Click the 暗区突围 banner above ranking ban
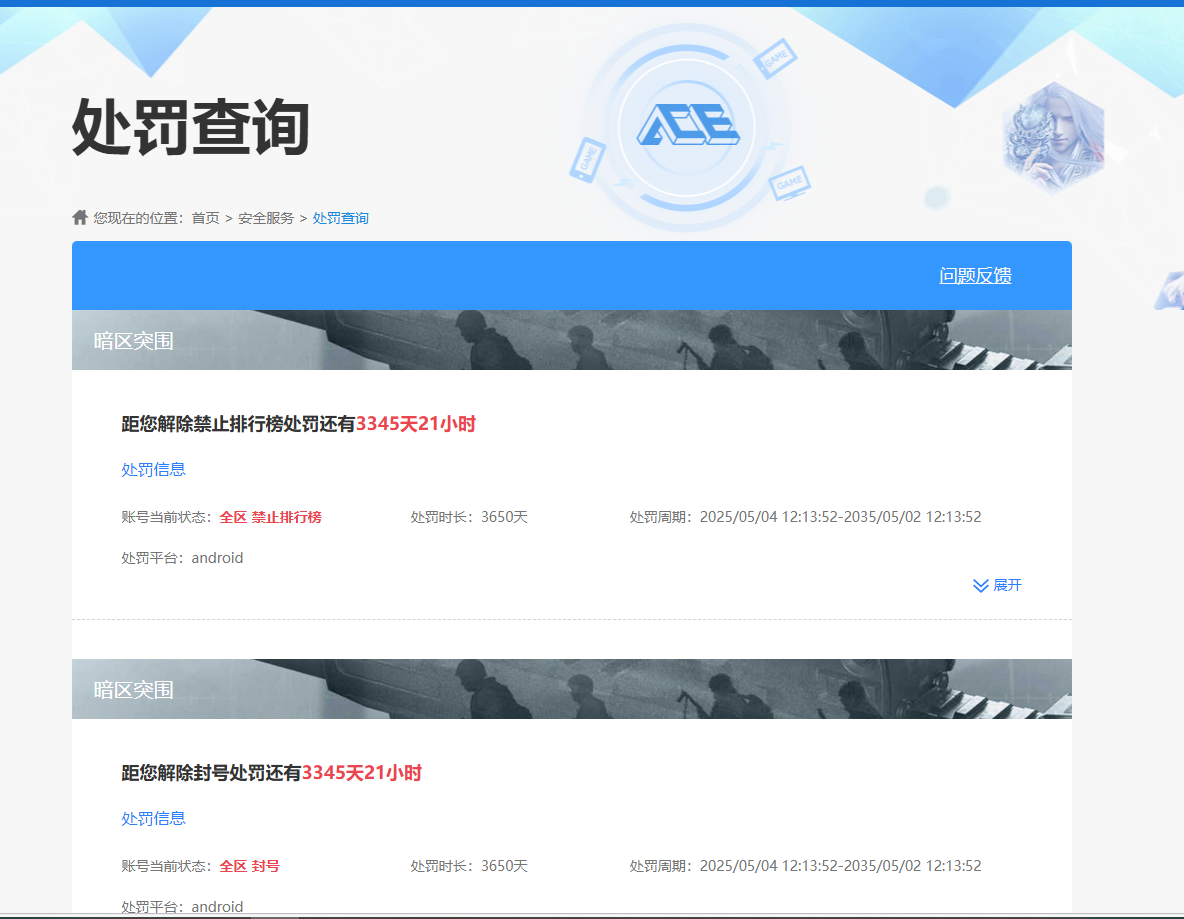 point(133,341)
